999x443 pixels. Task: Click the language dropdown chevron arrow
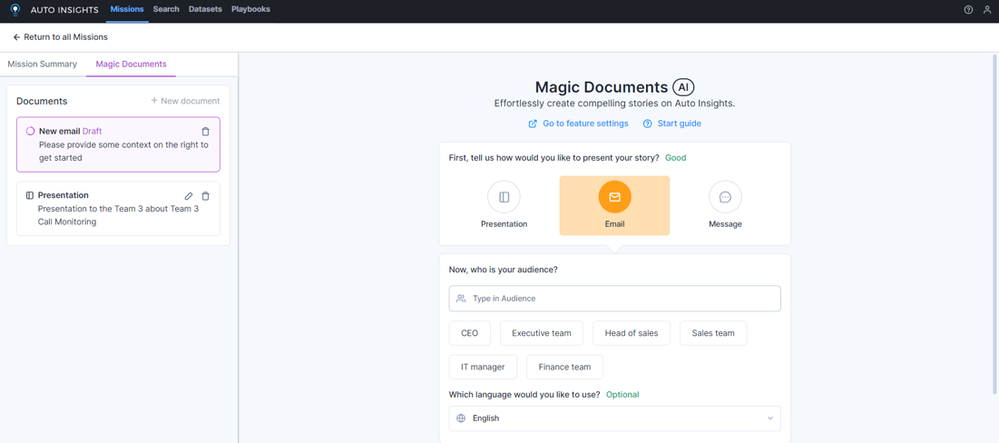[770, 418]
